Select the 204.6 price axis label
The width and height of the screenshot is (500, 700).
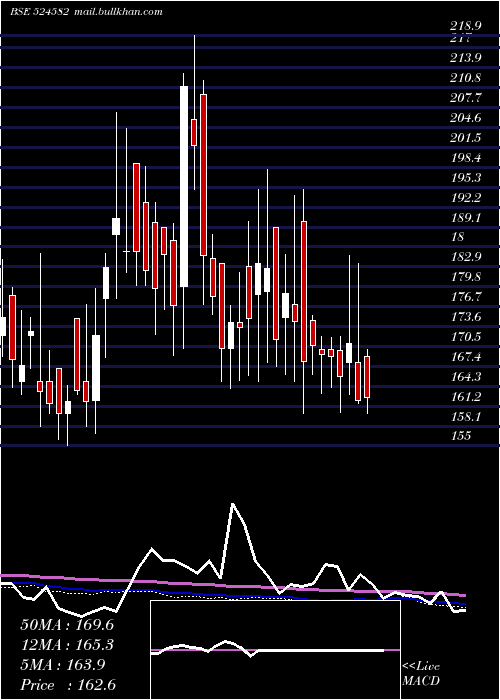tap(466, 118)
